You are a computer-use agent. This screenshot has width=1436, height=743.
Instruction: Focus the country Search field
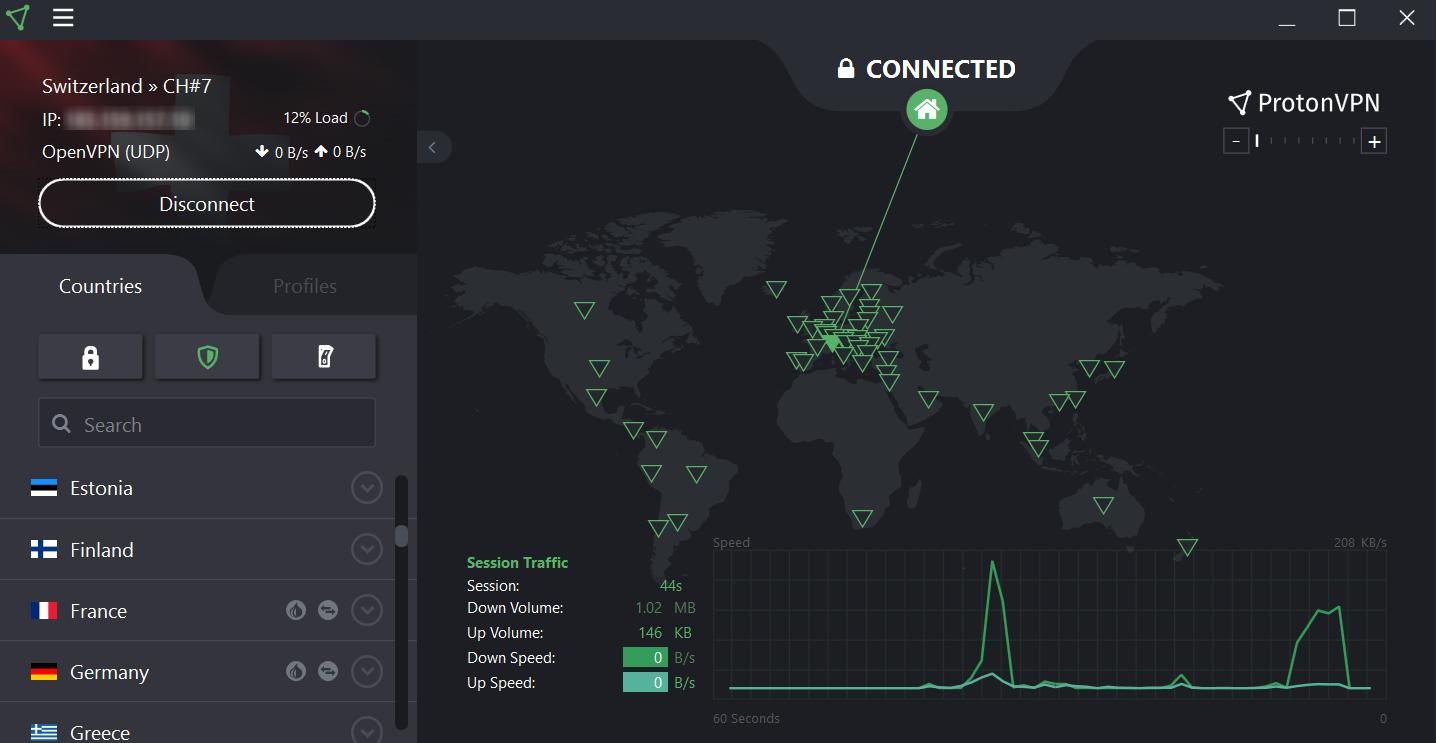[207, 423]
